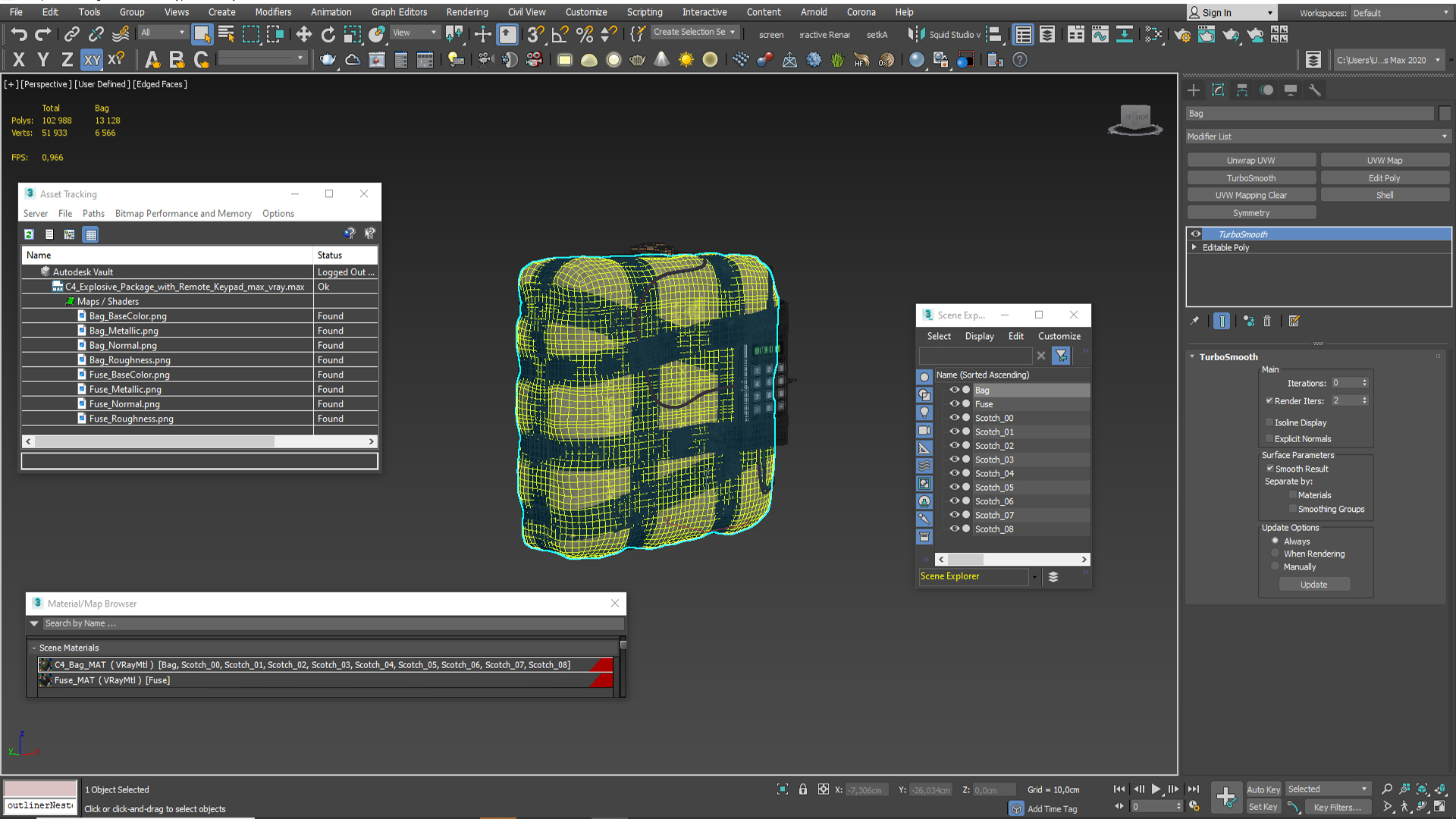This screenshot has width=1456, height=819.
Task: Collapse the TurboSmooth rollout
Action: pyautogui.click(x=1193, y=356)
